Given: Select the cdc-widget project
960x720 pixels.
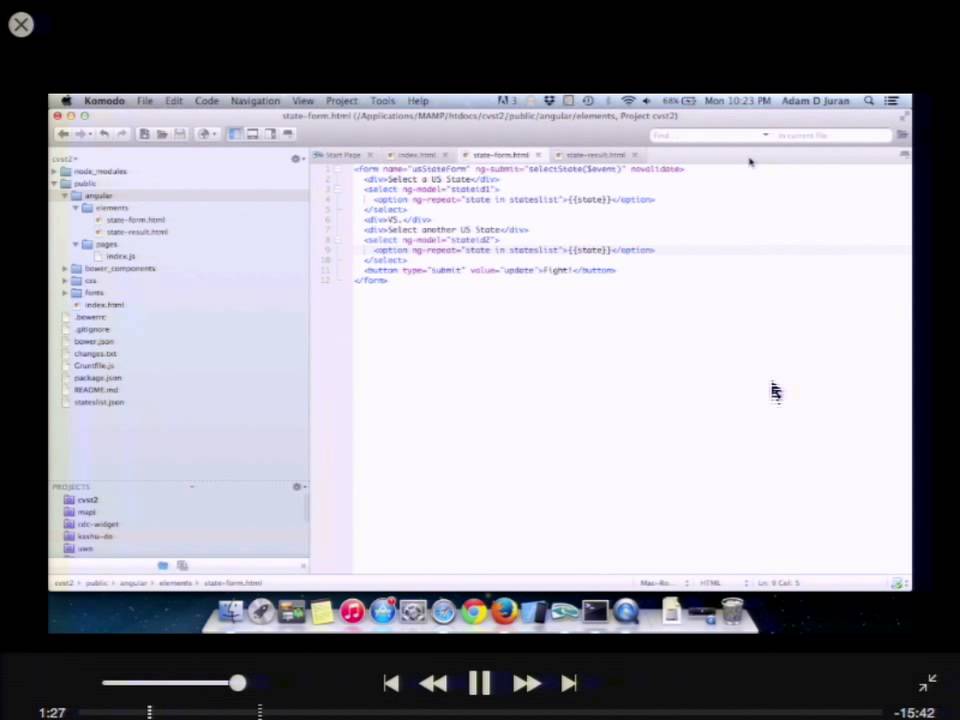Looking at the screenshot, I should pos(98,525).
